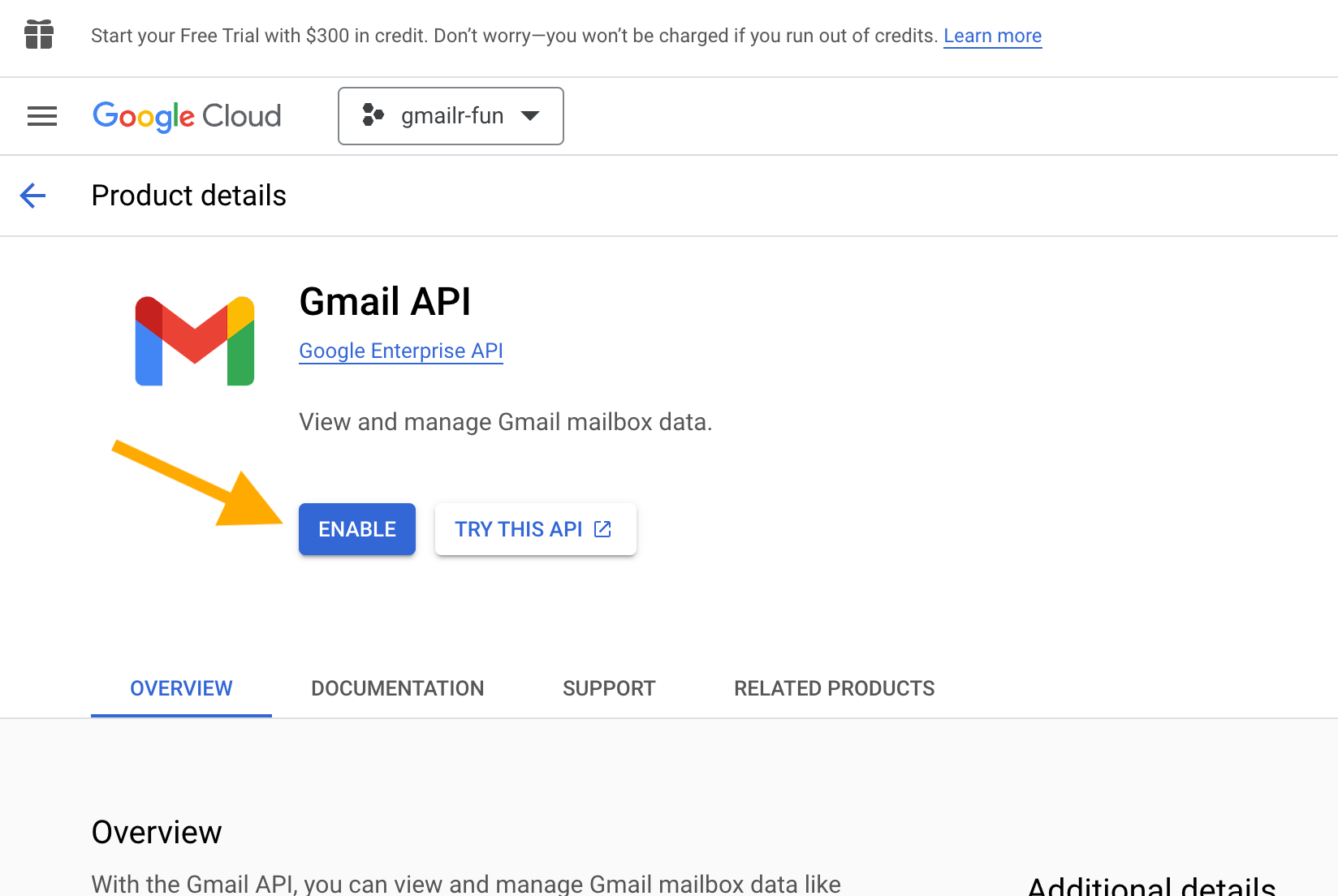This screenshot has height=896, width=1338.
Task: Select the SUPPORT tab
Action: [609, 688]
